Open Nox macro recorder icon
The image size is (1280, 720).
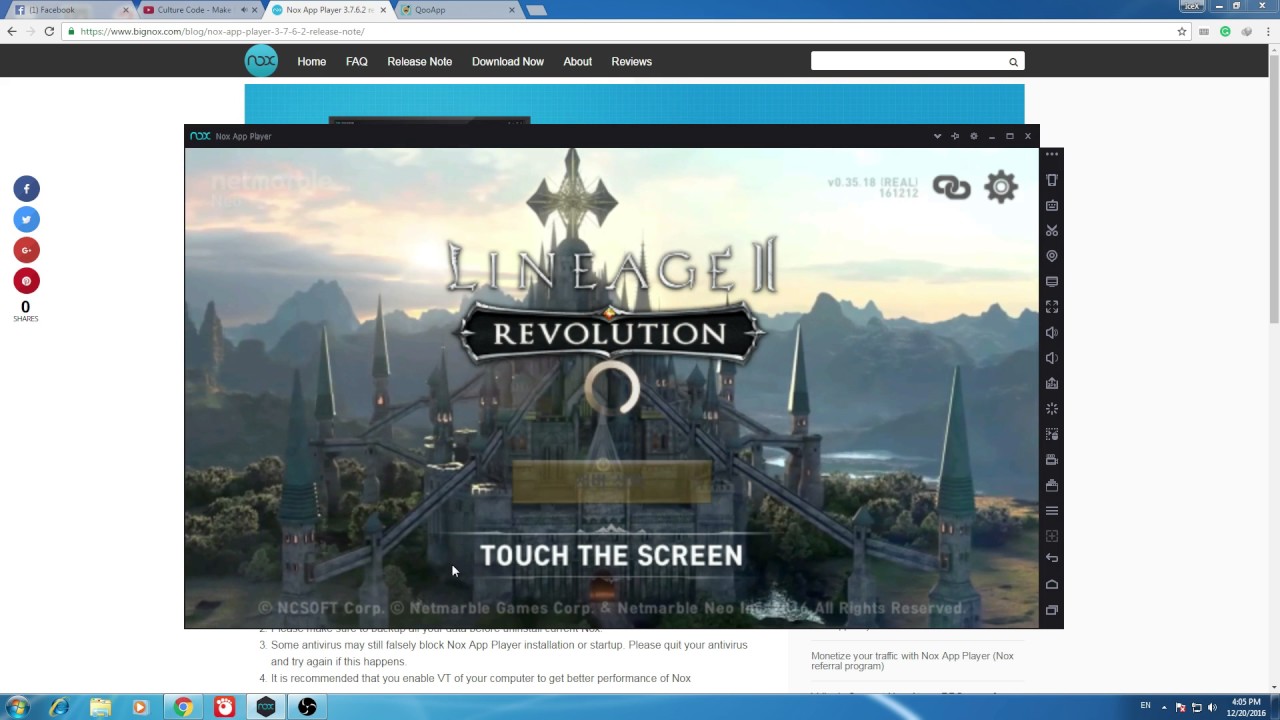[1052, 434]
